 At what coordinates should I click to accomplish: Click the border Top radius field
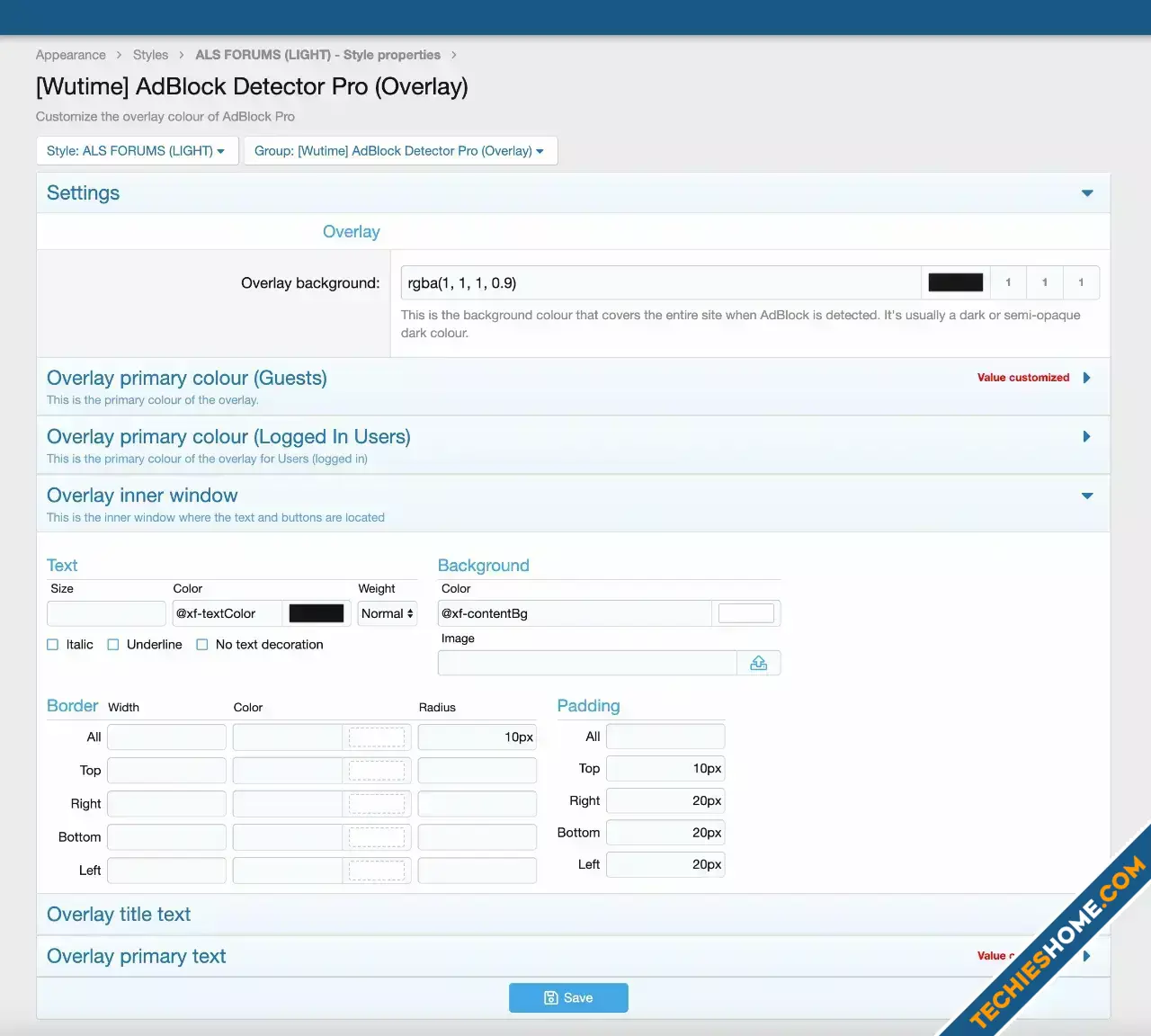click(477, 771)
